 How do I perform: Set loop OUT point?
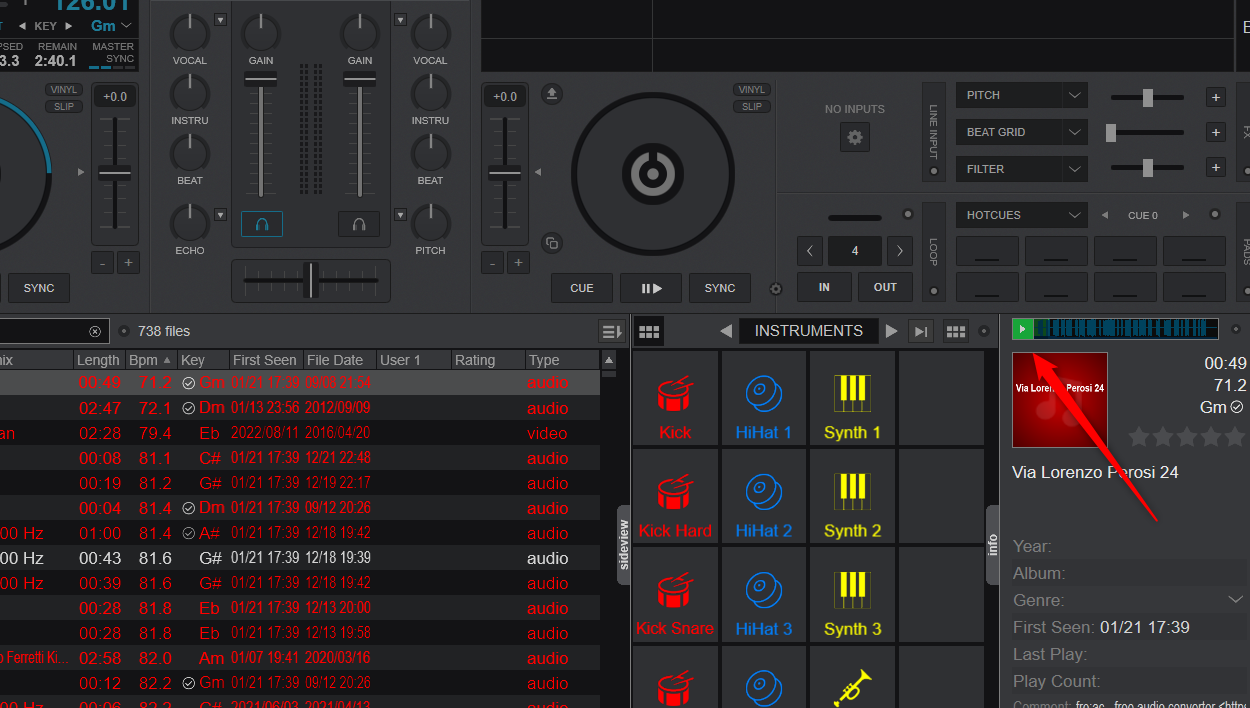click(x=885, y=287)
